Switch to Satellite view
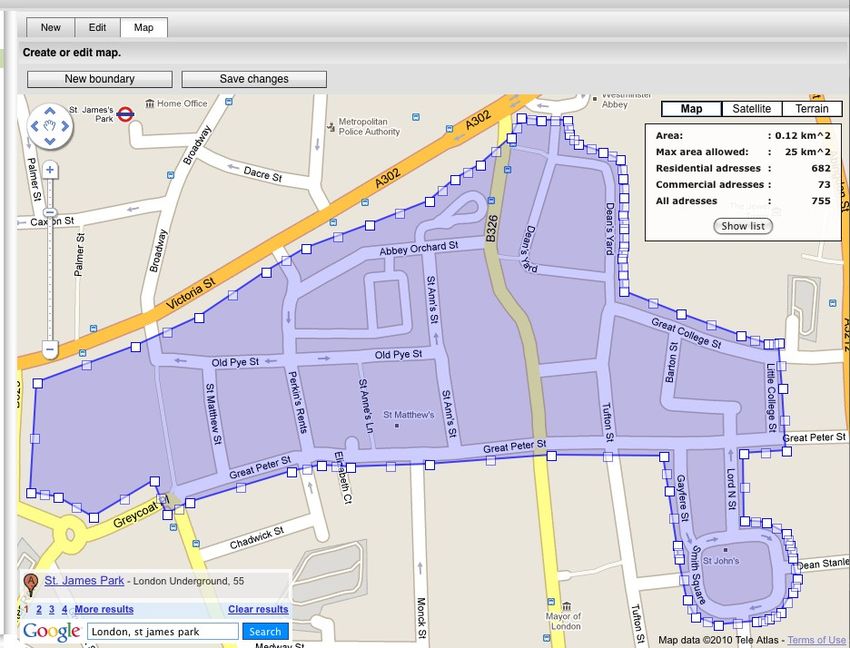This screenshot has width=850, height=648. pos(751,108)
